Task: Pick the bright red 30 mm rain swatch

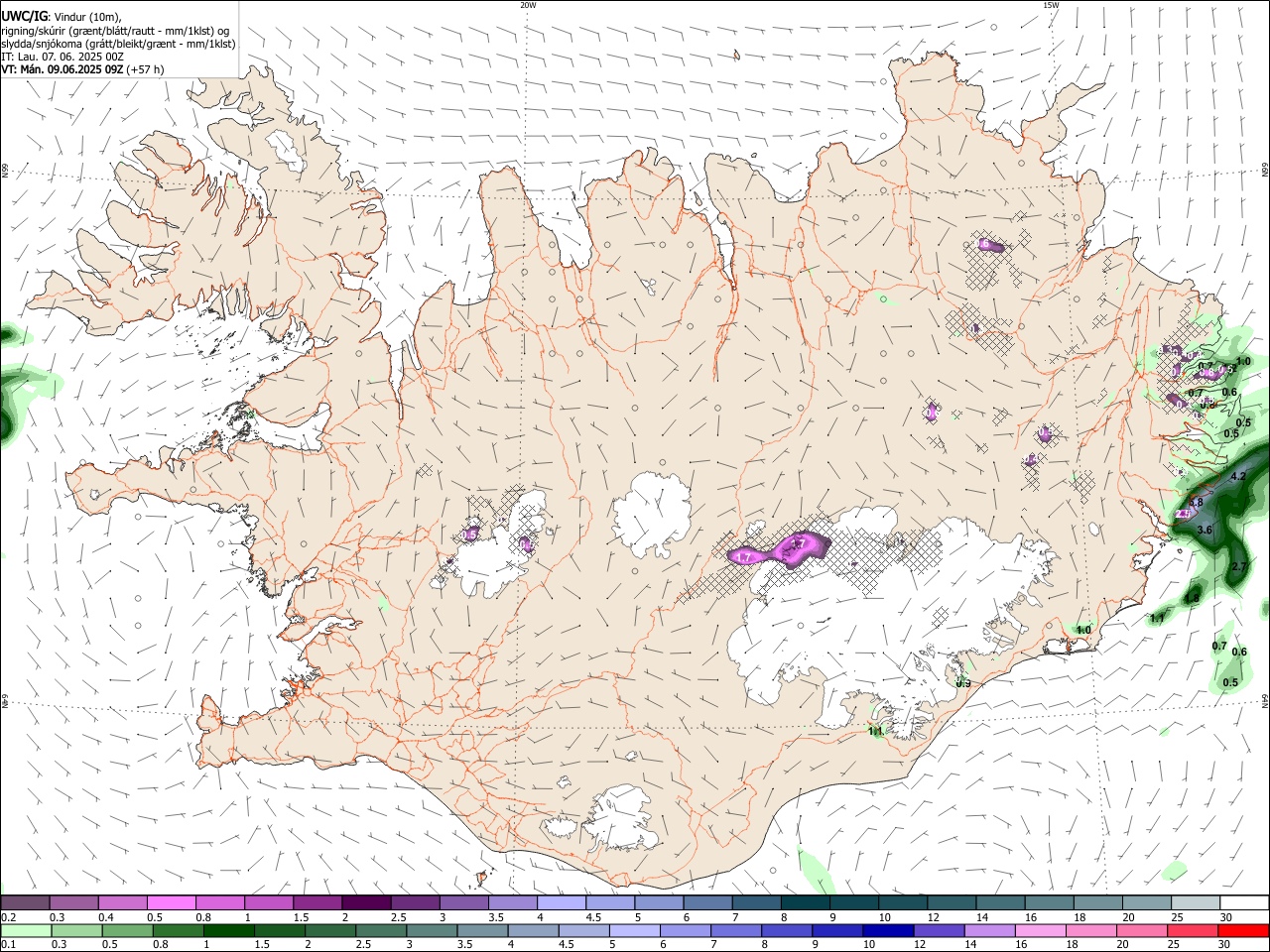Action: (1243, 931)
